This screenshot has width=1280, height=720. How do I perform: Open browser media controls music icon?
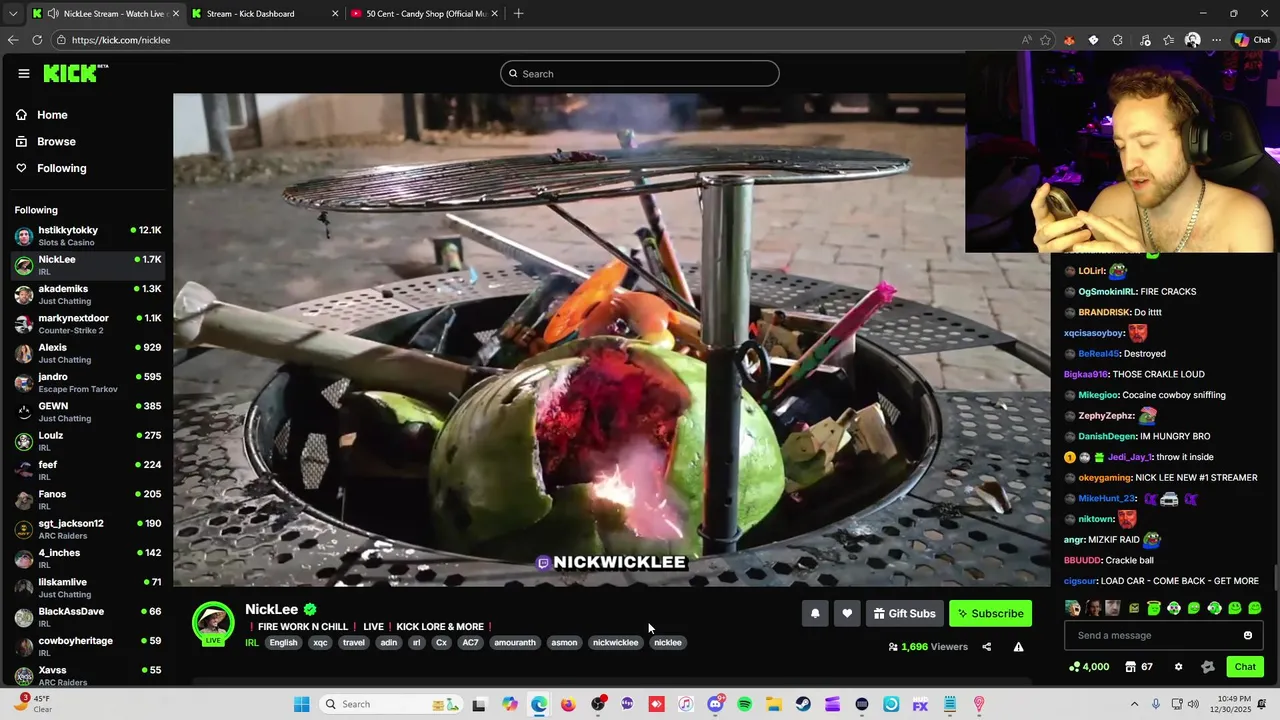tap(1144, 40)
